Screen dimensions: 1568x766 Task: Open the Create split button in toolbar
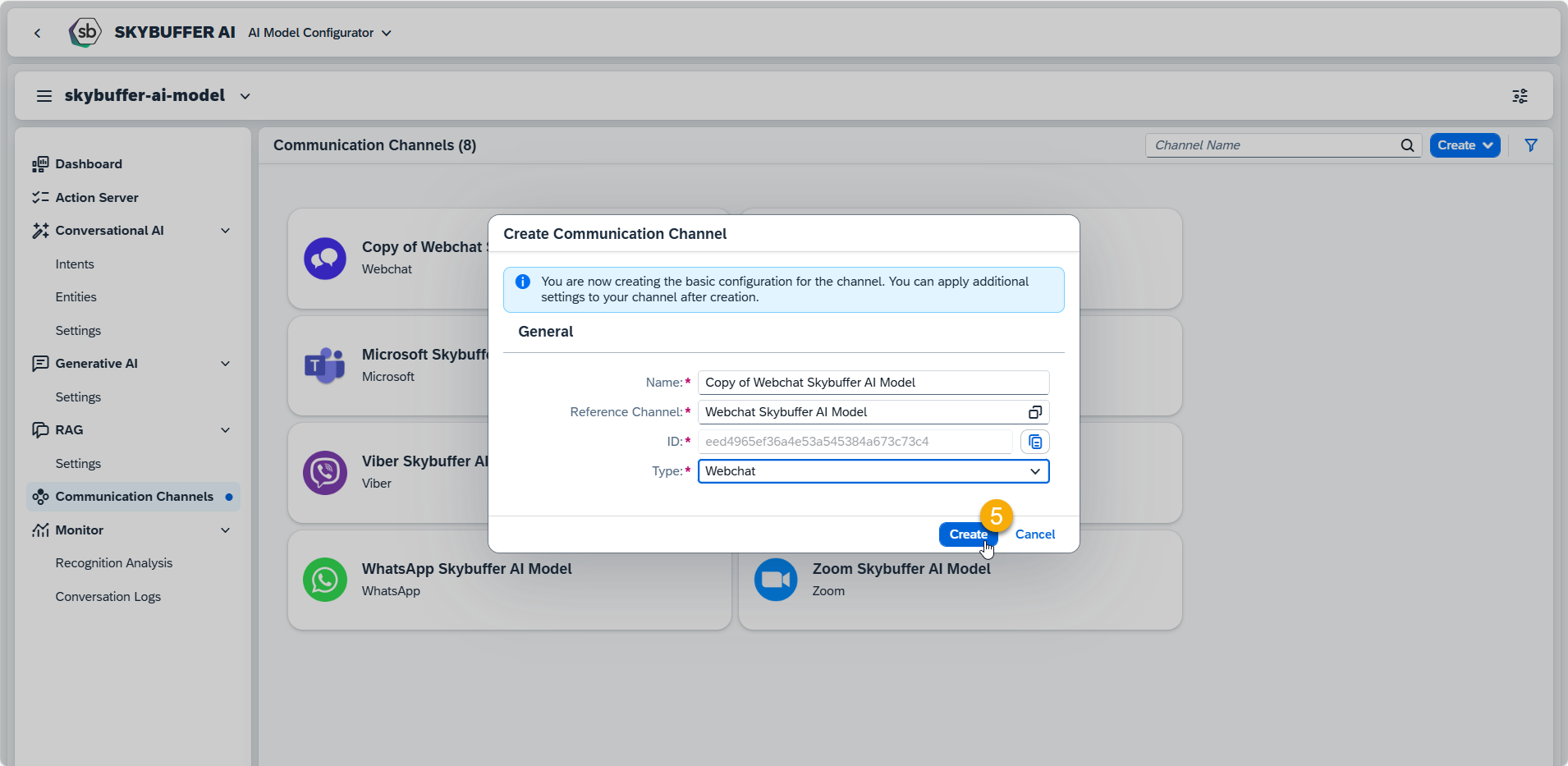[x=1465, y=145]
